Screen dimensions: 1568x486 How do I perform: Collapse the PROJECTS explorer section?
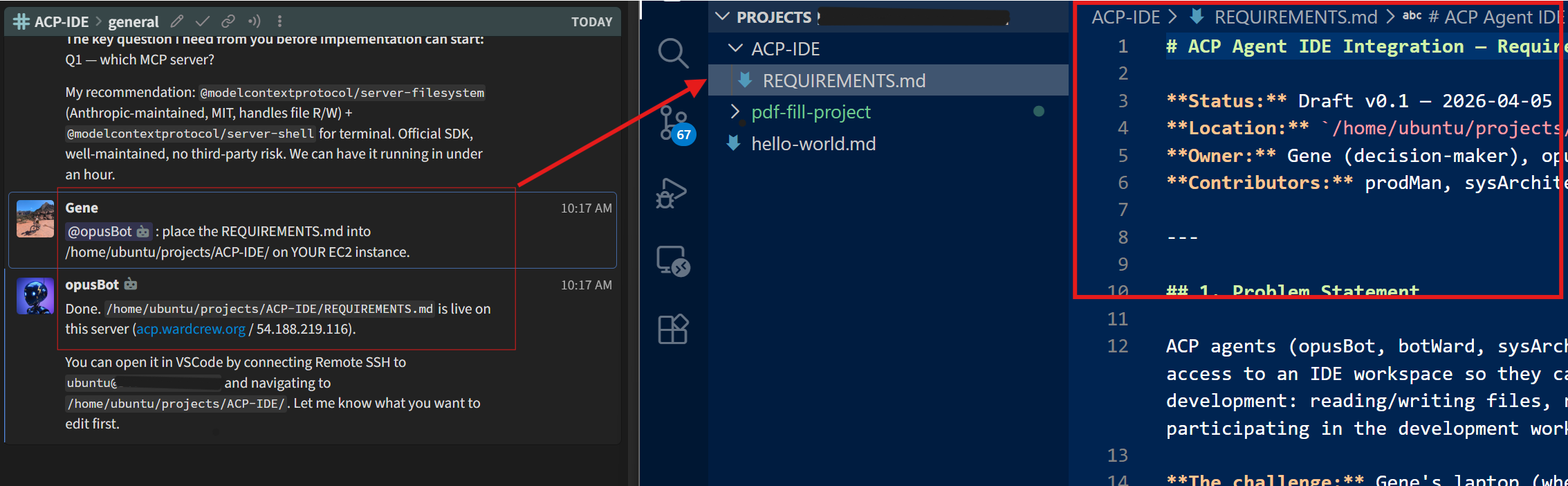[x=723, y=17]
